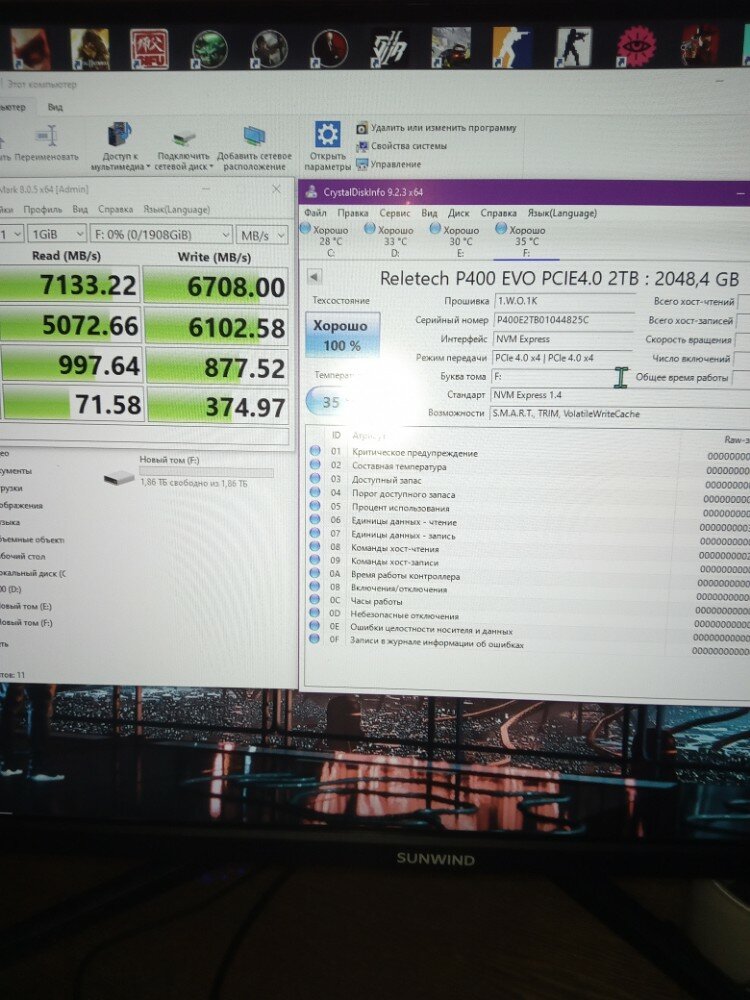This screenshot has width=750, height=1000.
Task: Select Небезопасные отключения attribute row
Action: (529, 616)
